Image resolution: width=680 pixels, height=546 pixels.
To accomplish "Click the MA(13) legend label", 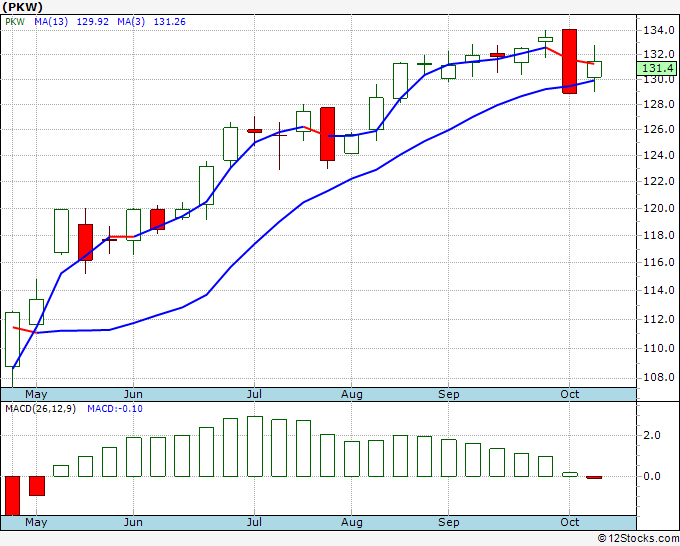I will coord(51,22).
